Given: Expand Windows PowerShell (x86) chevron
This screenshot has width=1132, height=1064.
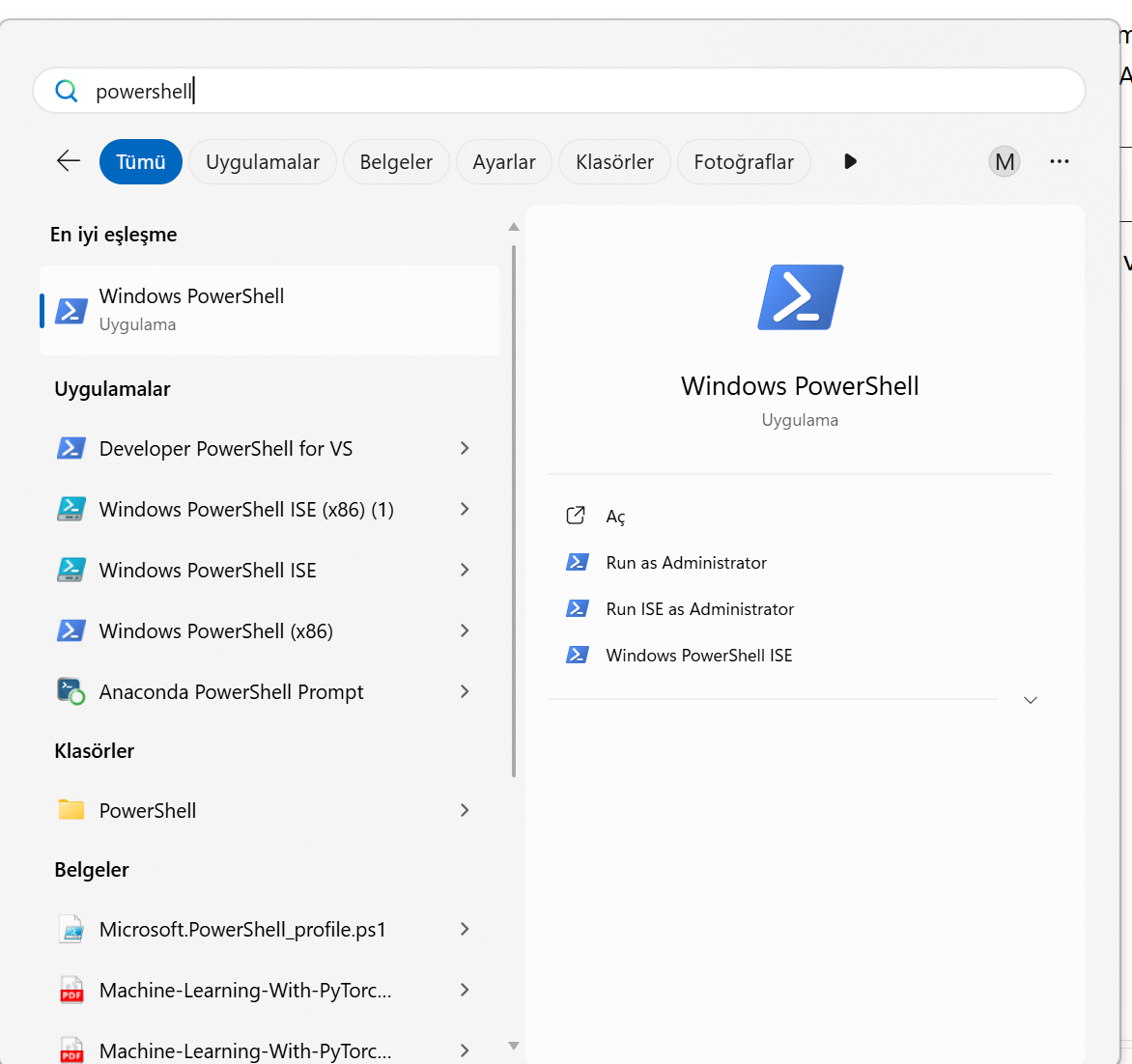Looking at the screenshot, I should point(465,630).
